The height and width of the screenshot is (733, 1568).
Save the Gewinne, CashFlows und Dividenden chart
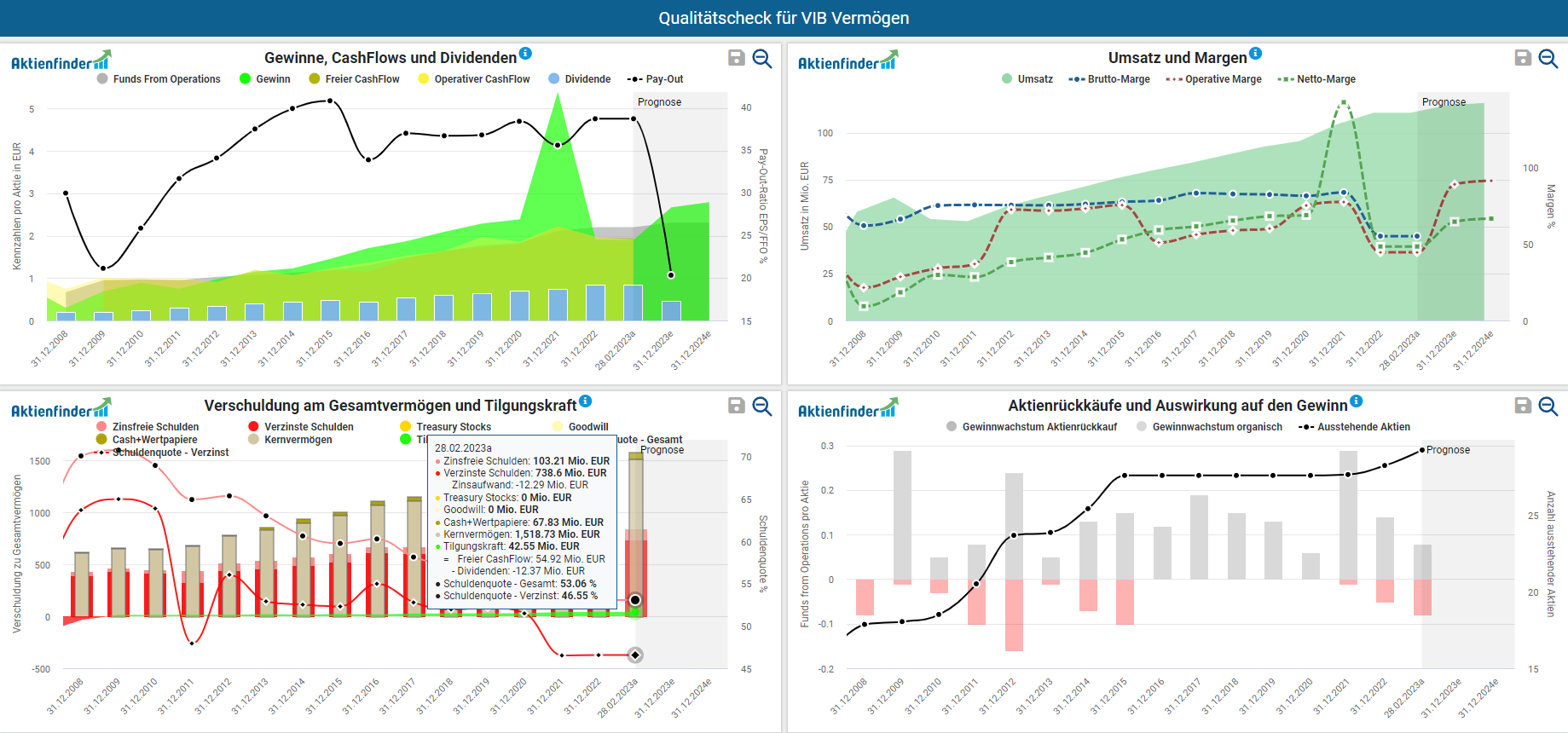(736, 58)
